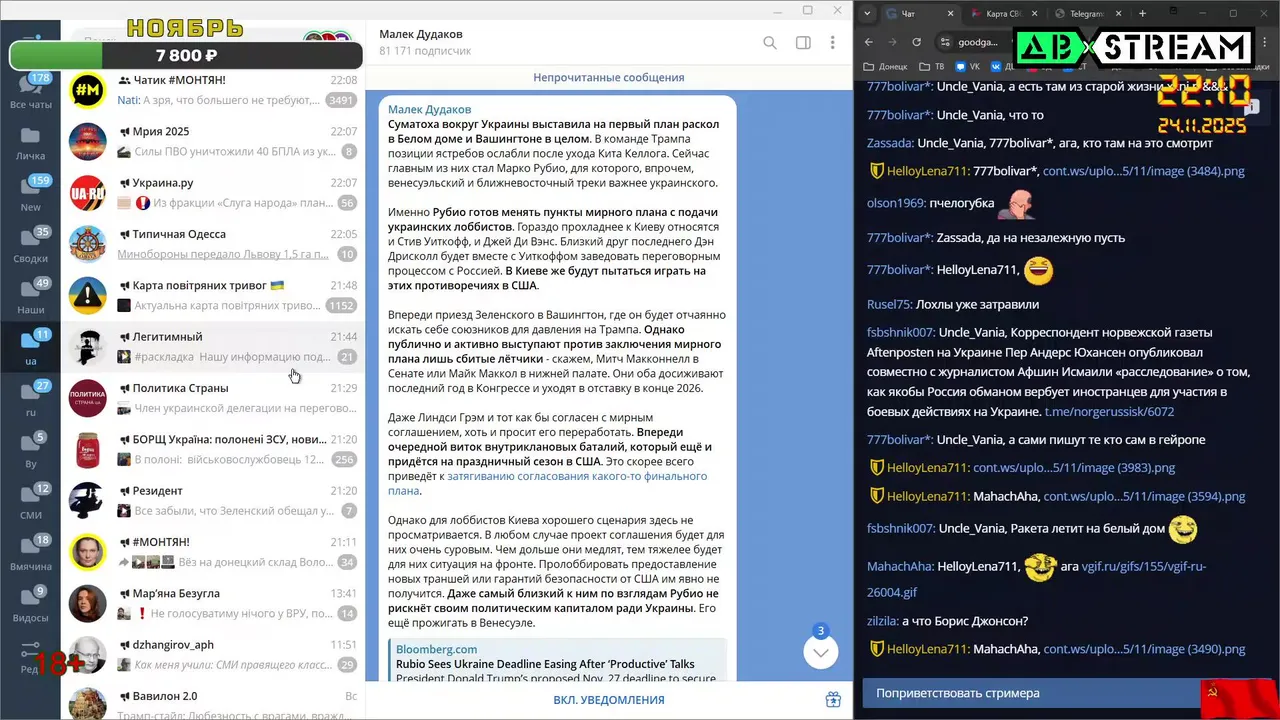Open the 'Типичная Одесса' channel

[x=213, y=244]
